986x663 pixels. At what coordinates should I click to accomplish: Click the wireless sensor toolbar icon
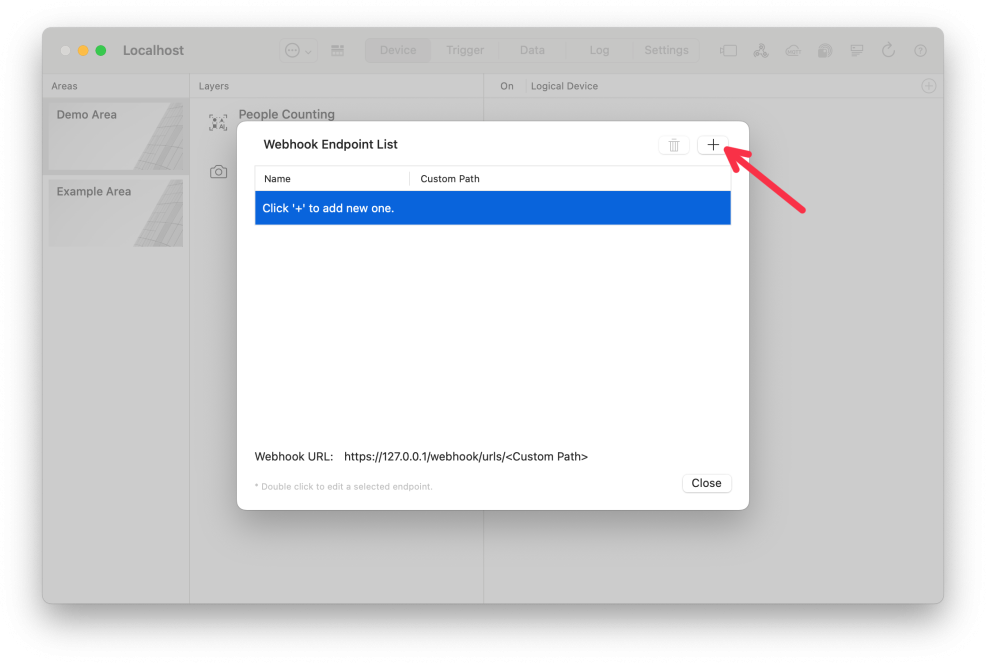pos(825,50)
